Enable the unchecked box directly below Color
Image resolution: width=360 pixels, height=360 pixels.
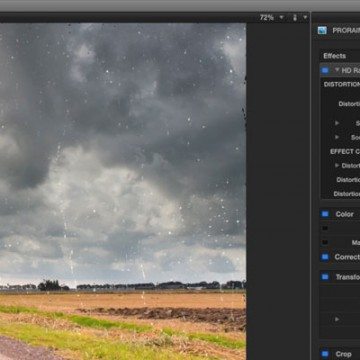(x=325, y=228)
